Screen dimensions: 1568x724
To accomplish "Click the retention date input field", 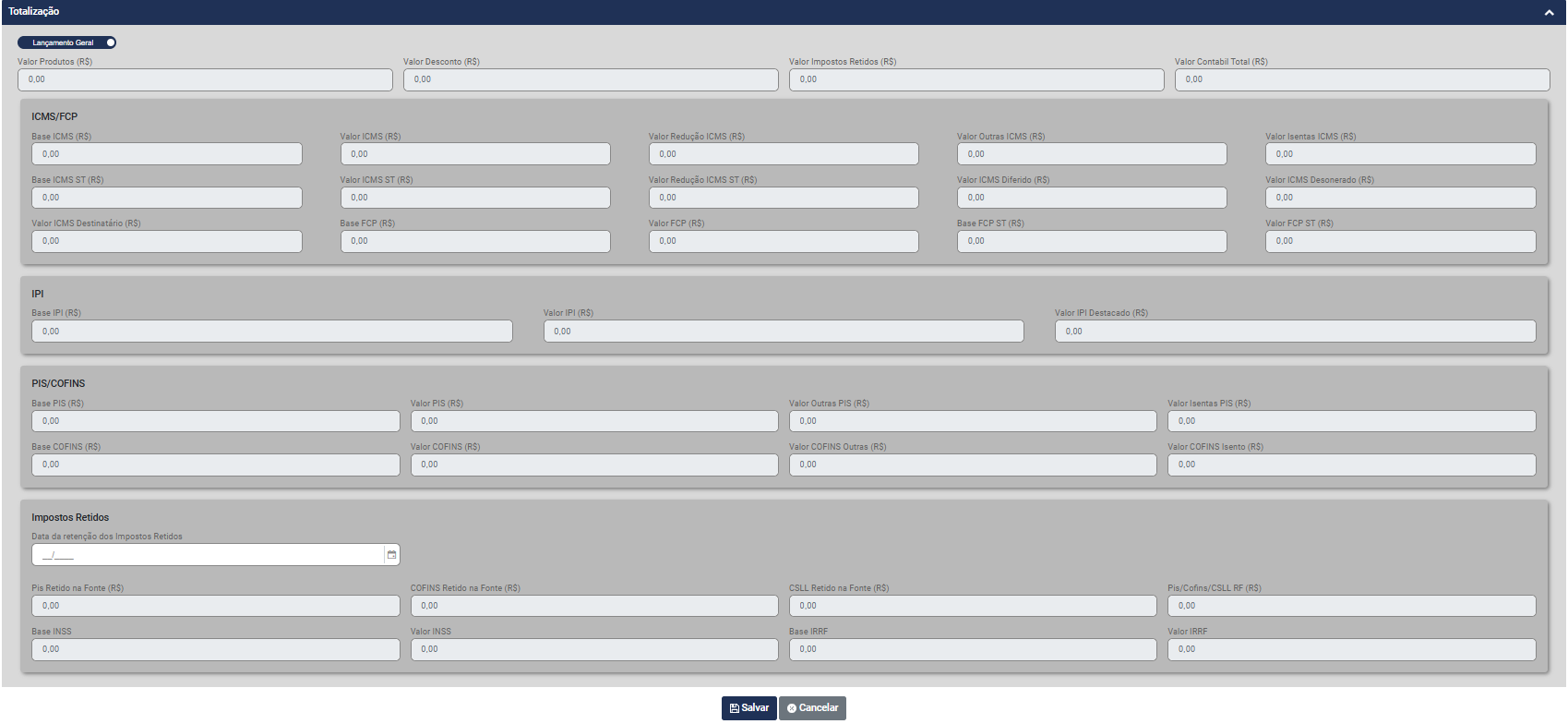I will pos(208,555).
